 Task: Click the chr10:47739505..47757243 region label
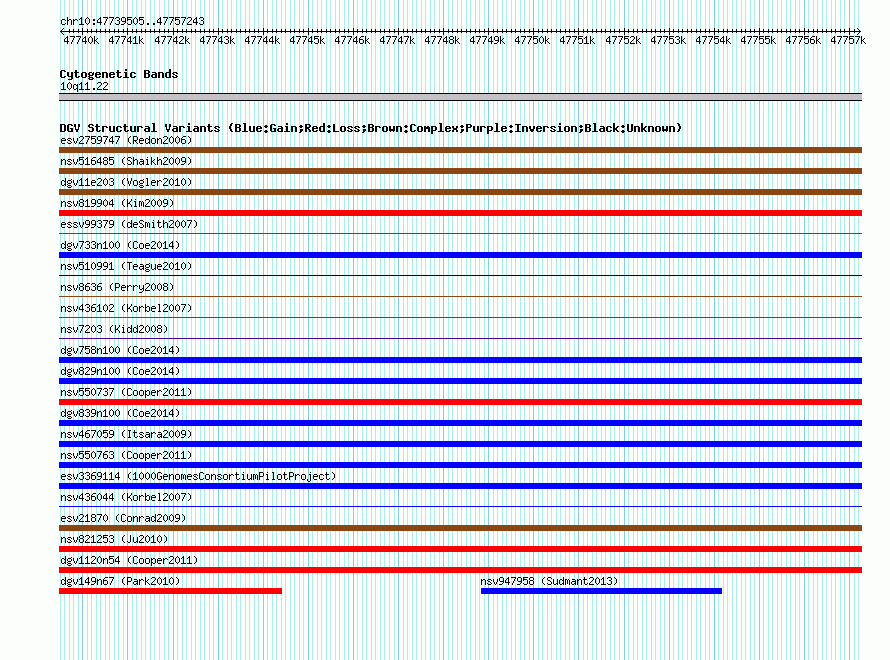tap(132, 21)
